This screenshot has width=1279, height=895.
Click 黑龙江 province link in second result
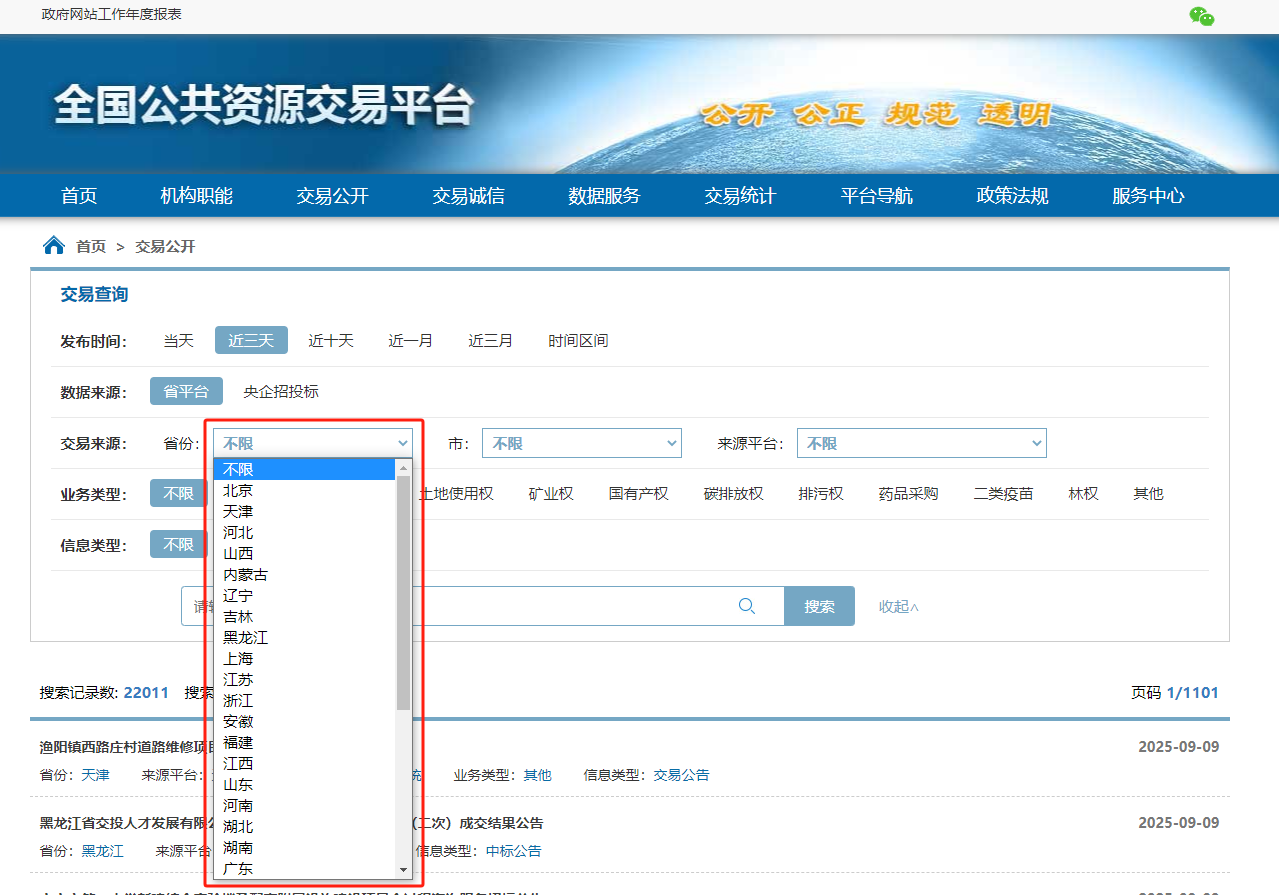coord(102,851)
